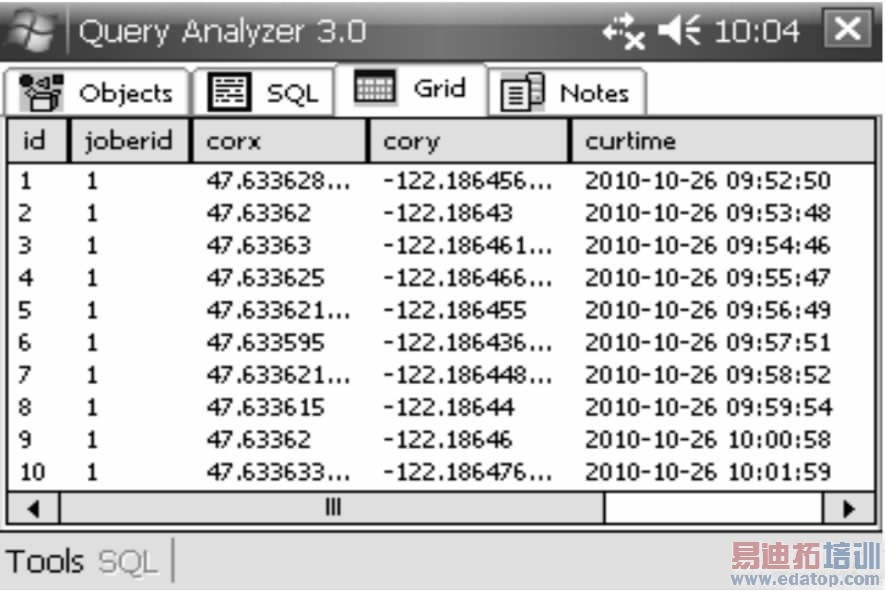This screenshot has height=590, width=885.
Task: Select curtime cell 2010-10-26 09:57:51
Action: click(x=708, y=342)
